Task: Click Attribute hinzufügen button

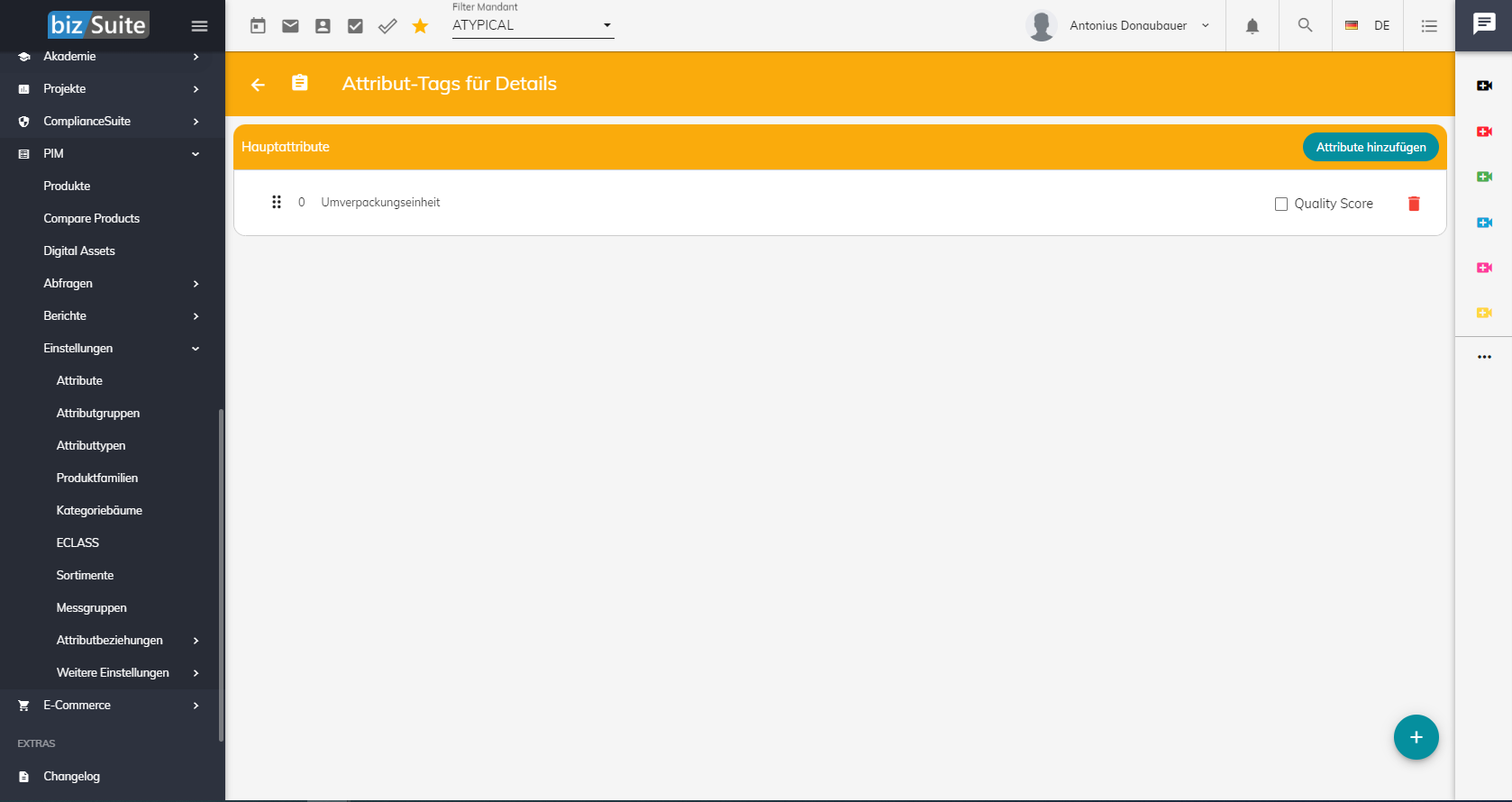Action: (1371, 147)
